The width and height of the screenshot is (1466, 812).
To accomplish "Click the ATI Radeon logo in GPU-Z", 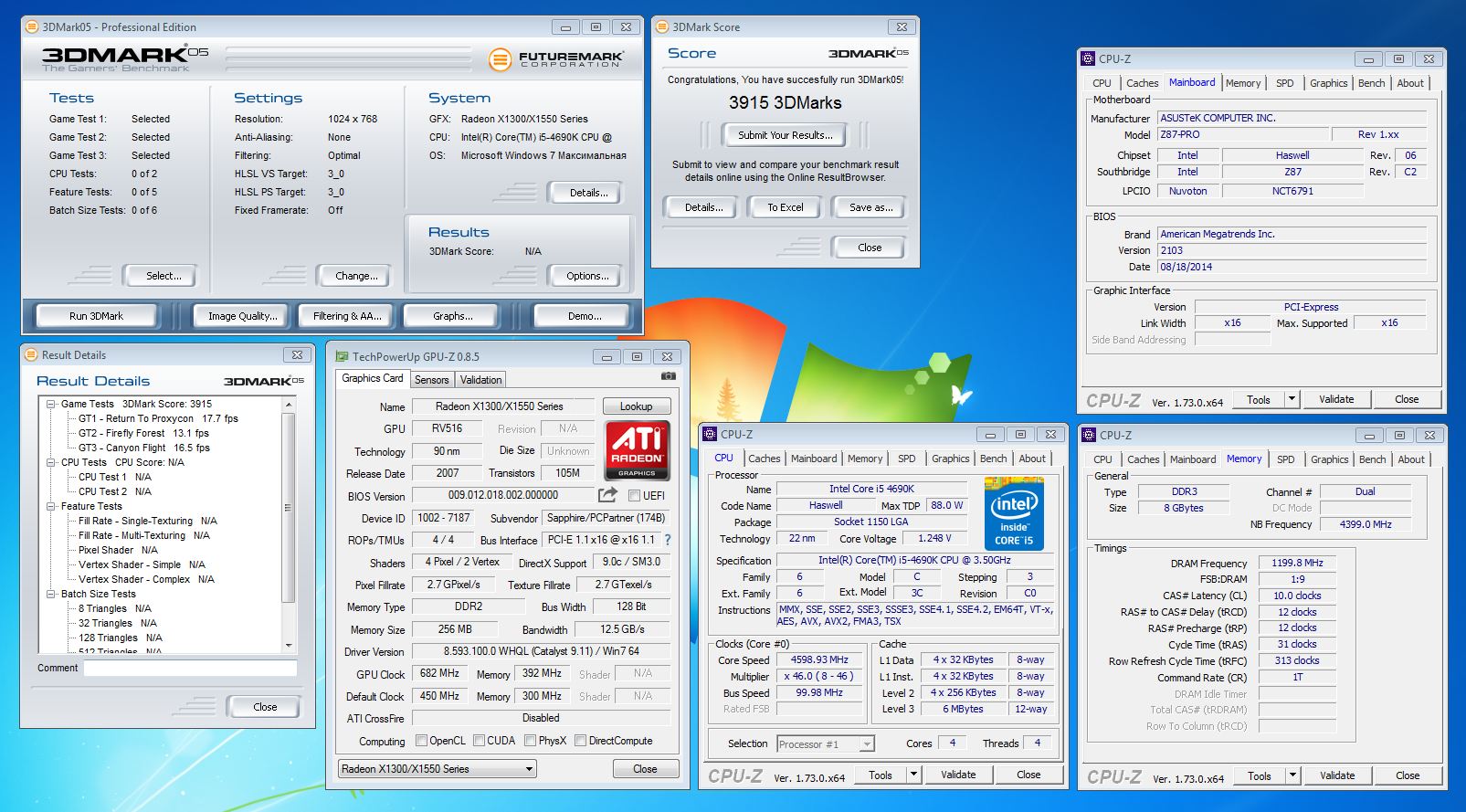I will [637, 450].
